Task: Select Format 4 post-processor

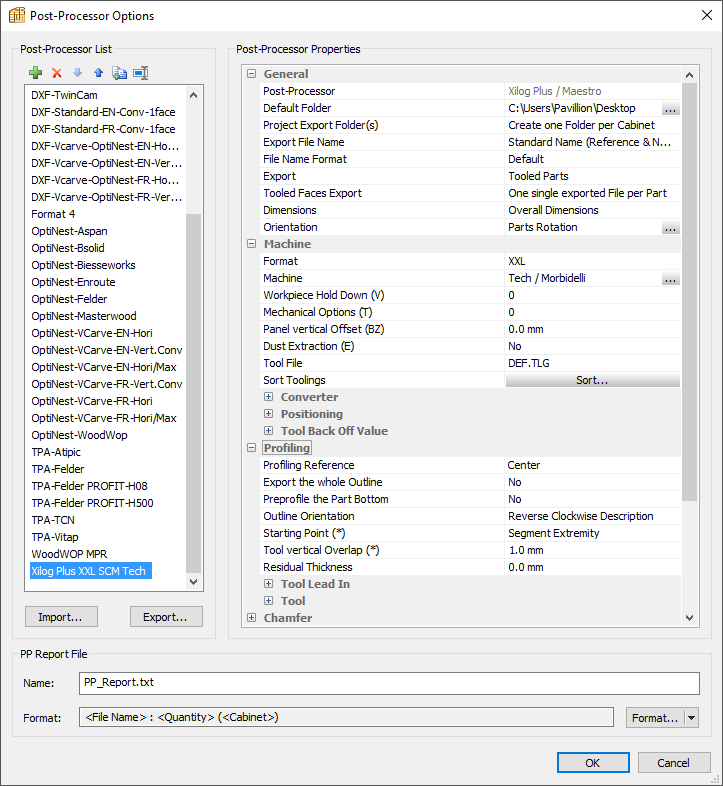Action: click(x=53, y=214)
